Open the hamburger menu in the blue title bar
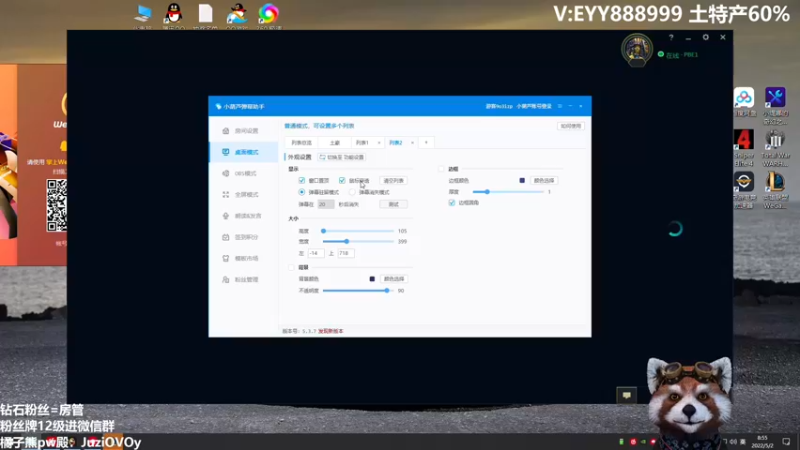Image resolution: width=800 pixels, height=450 pixels. (x=560, y=106)
